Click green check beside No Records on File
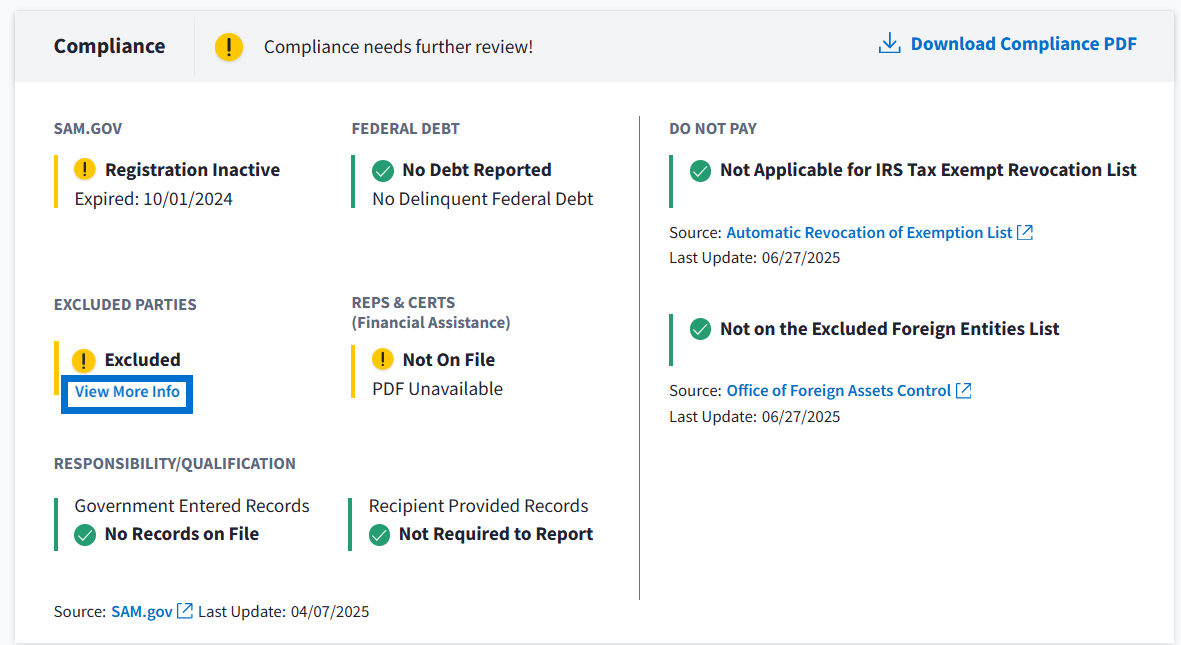 tap(85, 535)
